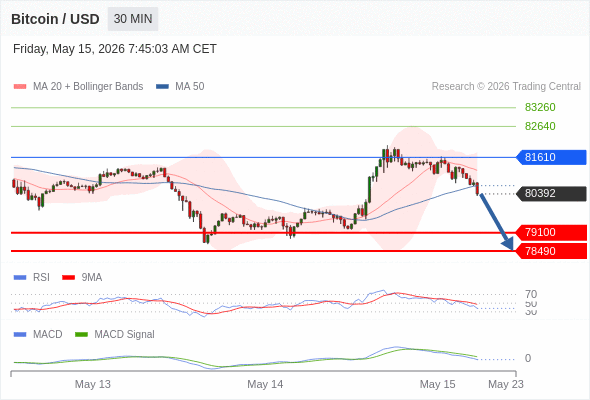Click the 82640 resistance level label
Viewport: 590px width, 400px height.
point(540,126)
